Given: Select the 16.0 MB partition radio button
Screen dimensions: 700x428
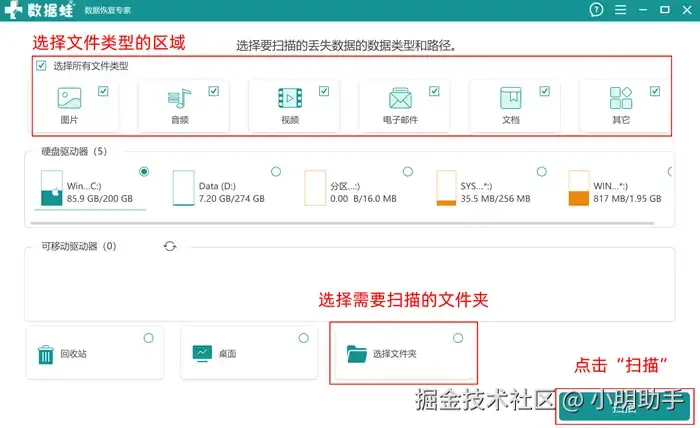Looking at the screenshot, I should coord(408,171).
